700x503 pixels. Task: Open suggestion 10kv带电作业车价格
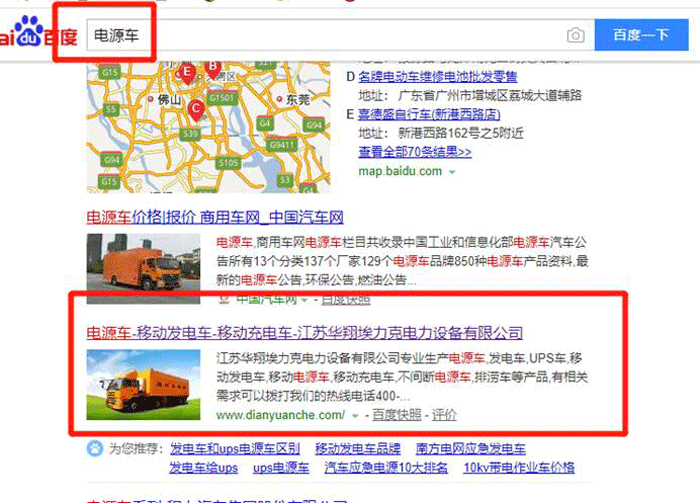(519, 468)
